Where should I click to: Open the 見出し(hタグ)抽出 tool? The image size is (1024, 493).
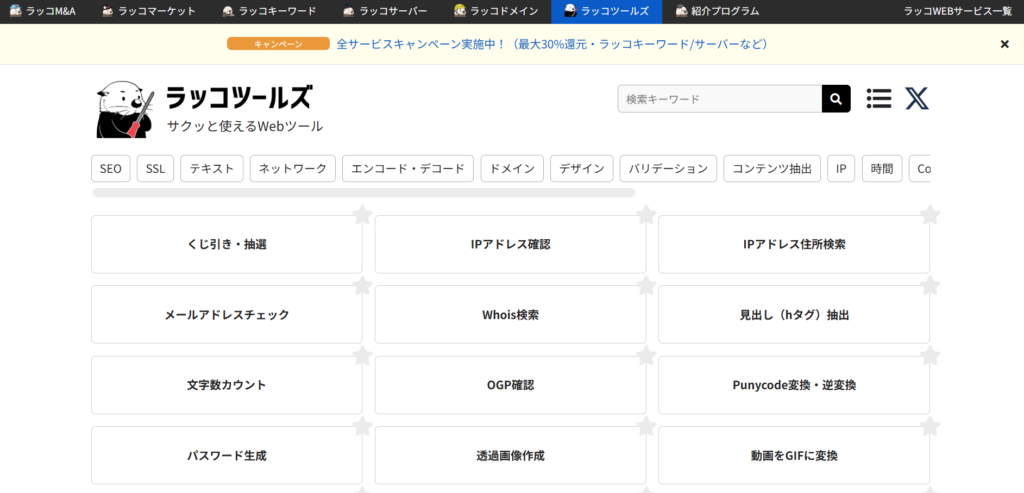[x=794, y=315]
